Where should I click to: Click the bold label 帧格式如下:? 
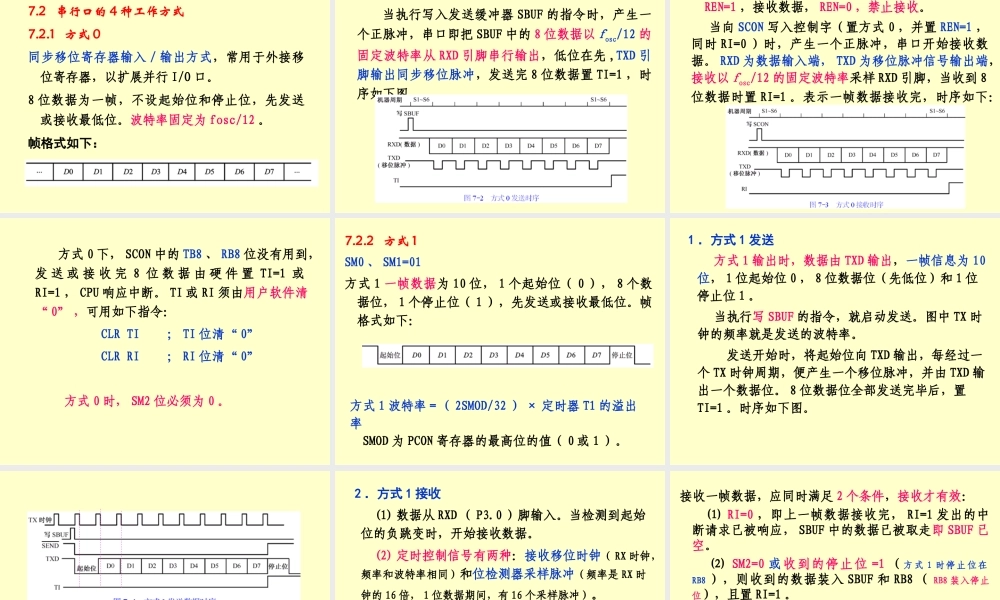63,143
